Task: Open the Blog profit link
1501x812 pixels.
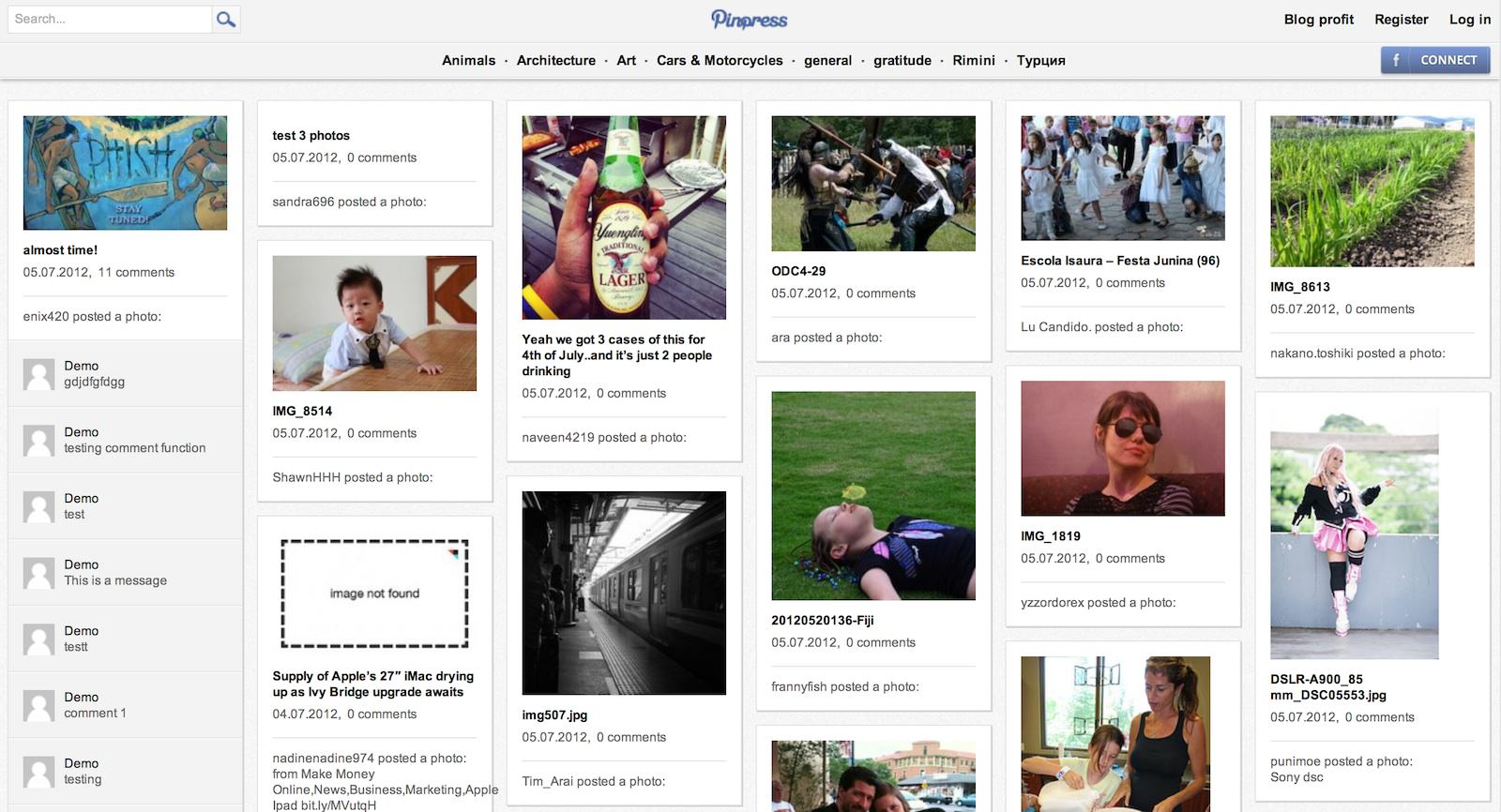Action: tap(1318, 19)
